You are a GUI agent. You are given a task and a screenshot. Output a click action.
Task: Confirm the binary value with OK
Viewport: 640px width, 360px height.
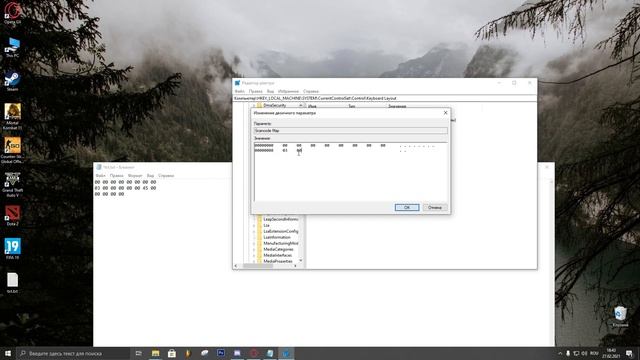click(407, 207)
